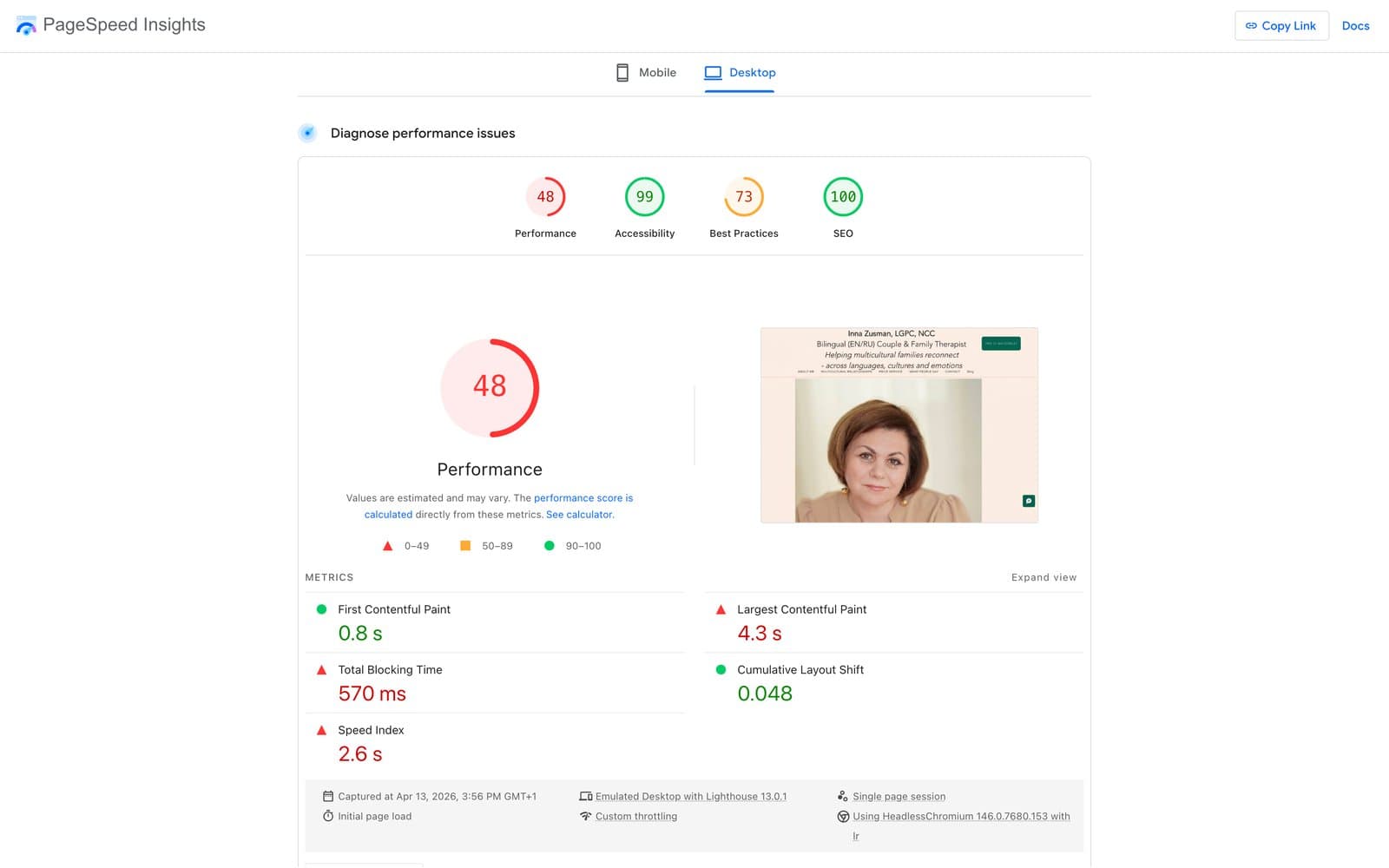Select the Desktop tab
The image size is (1389, 868).
pyautogui.click(x=740, y=73)
